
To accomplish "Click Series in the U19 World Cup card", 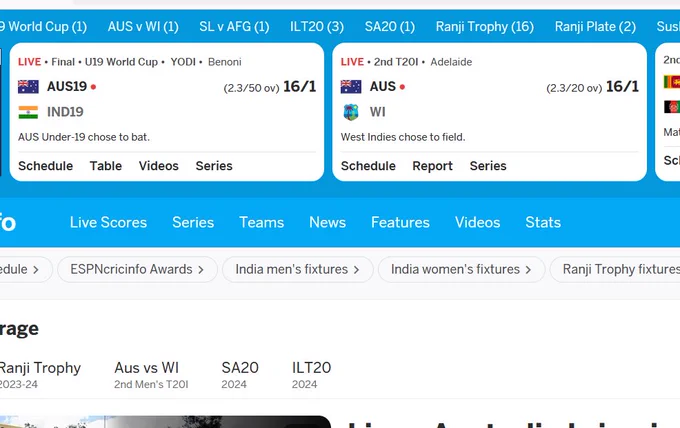I will click(x=214, y=166).
